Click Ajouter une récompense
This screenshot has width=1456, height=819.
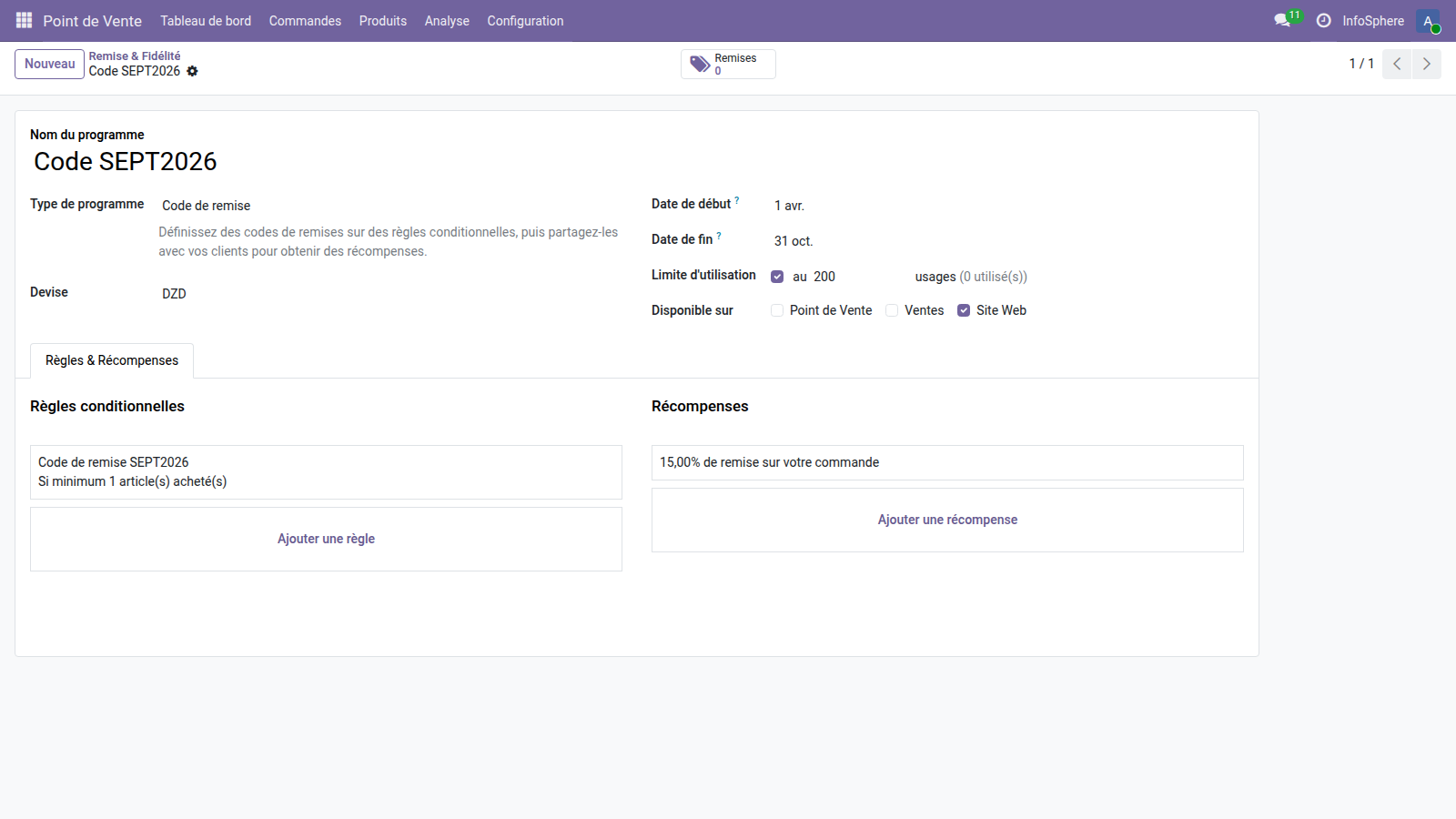pyautogui.click(x=946, y=520)
